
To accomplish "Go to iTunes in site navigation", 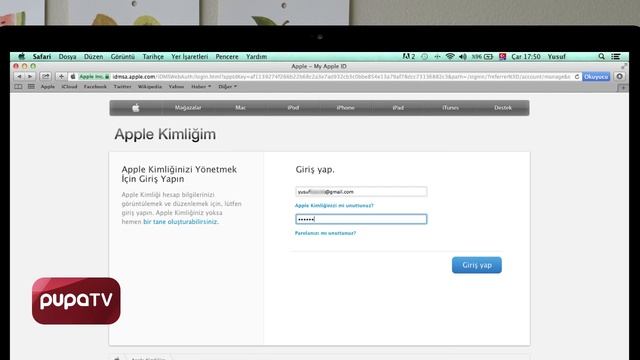I will (450, 108).
